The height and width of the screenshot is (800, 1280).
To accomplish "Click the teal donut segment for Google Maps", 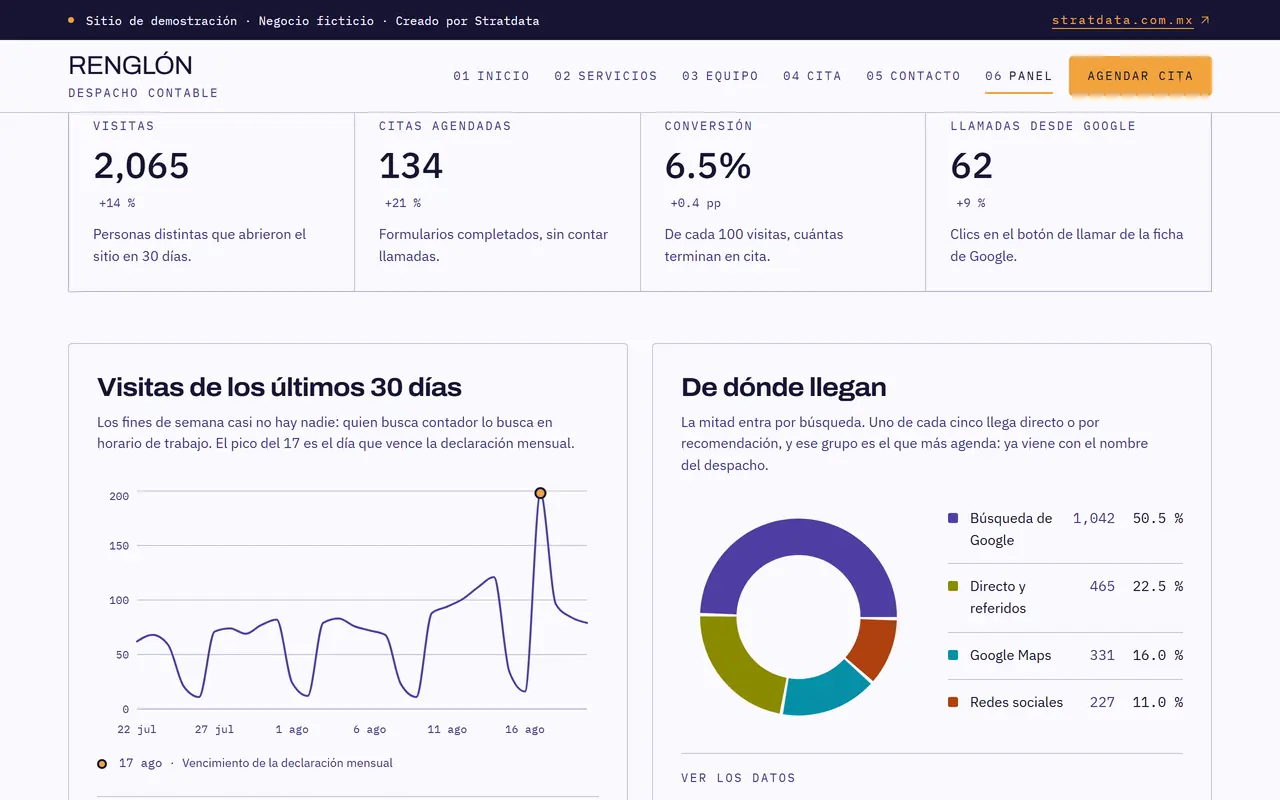I will tap(825, 690).
